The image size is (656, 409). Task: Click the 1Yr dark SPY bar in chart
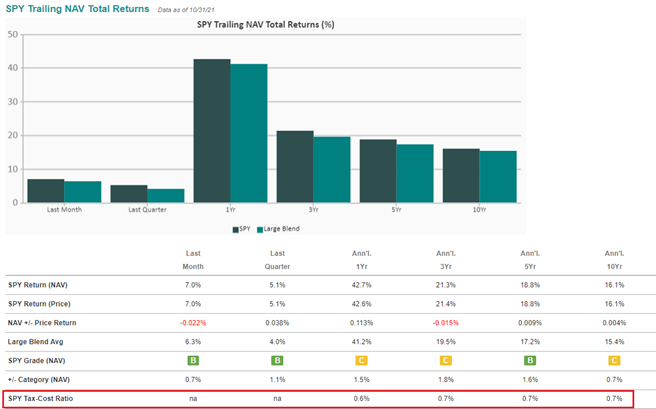pos(212,131)
